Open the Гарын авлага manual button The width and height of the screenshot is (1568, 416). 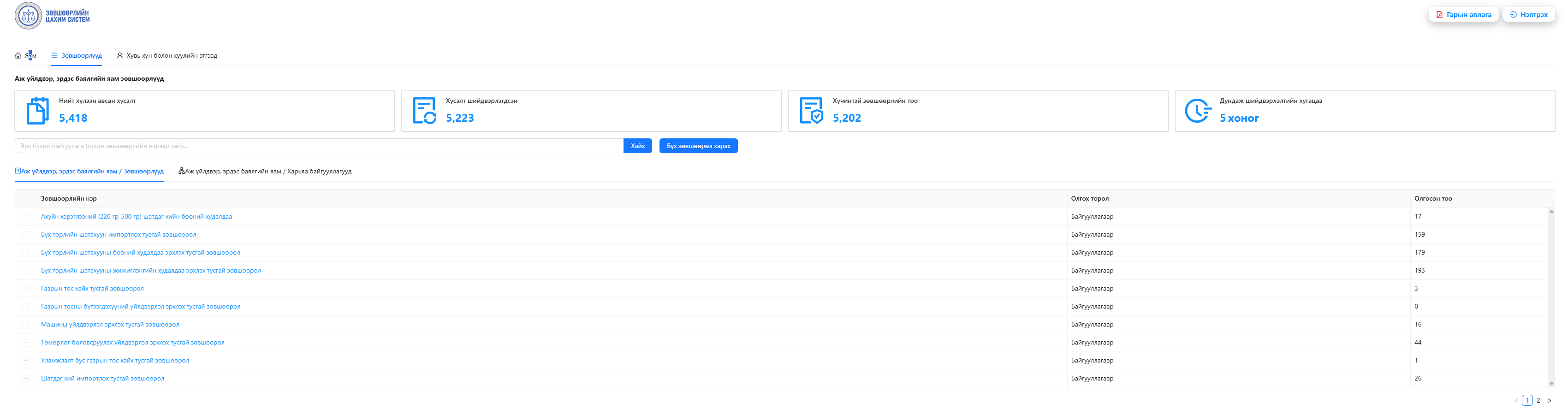point(1463,15)
